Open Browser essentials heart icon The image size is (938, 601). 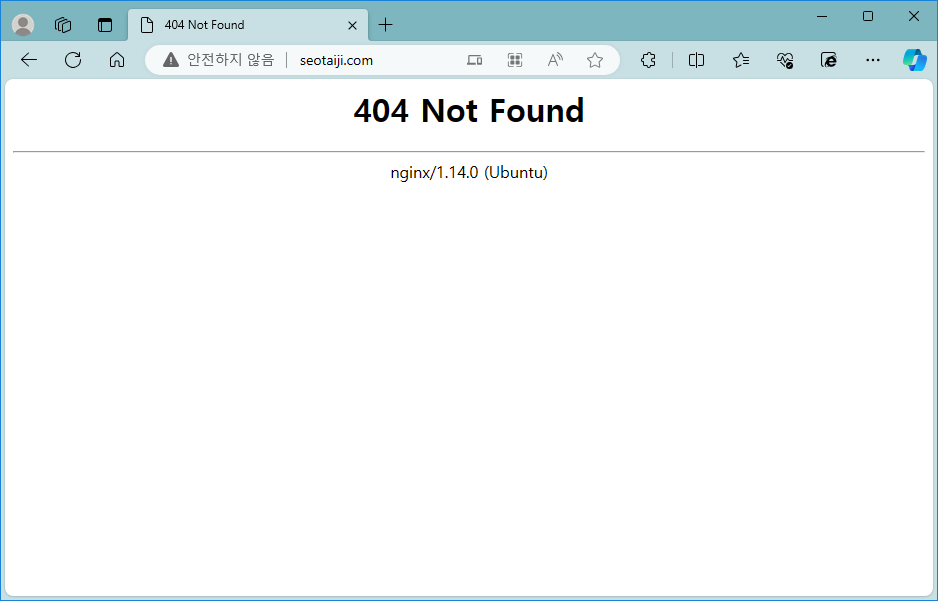[784, 60]
